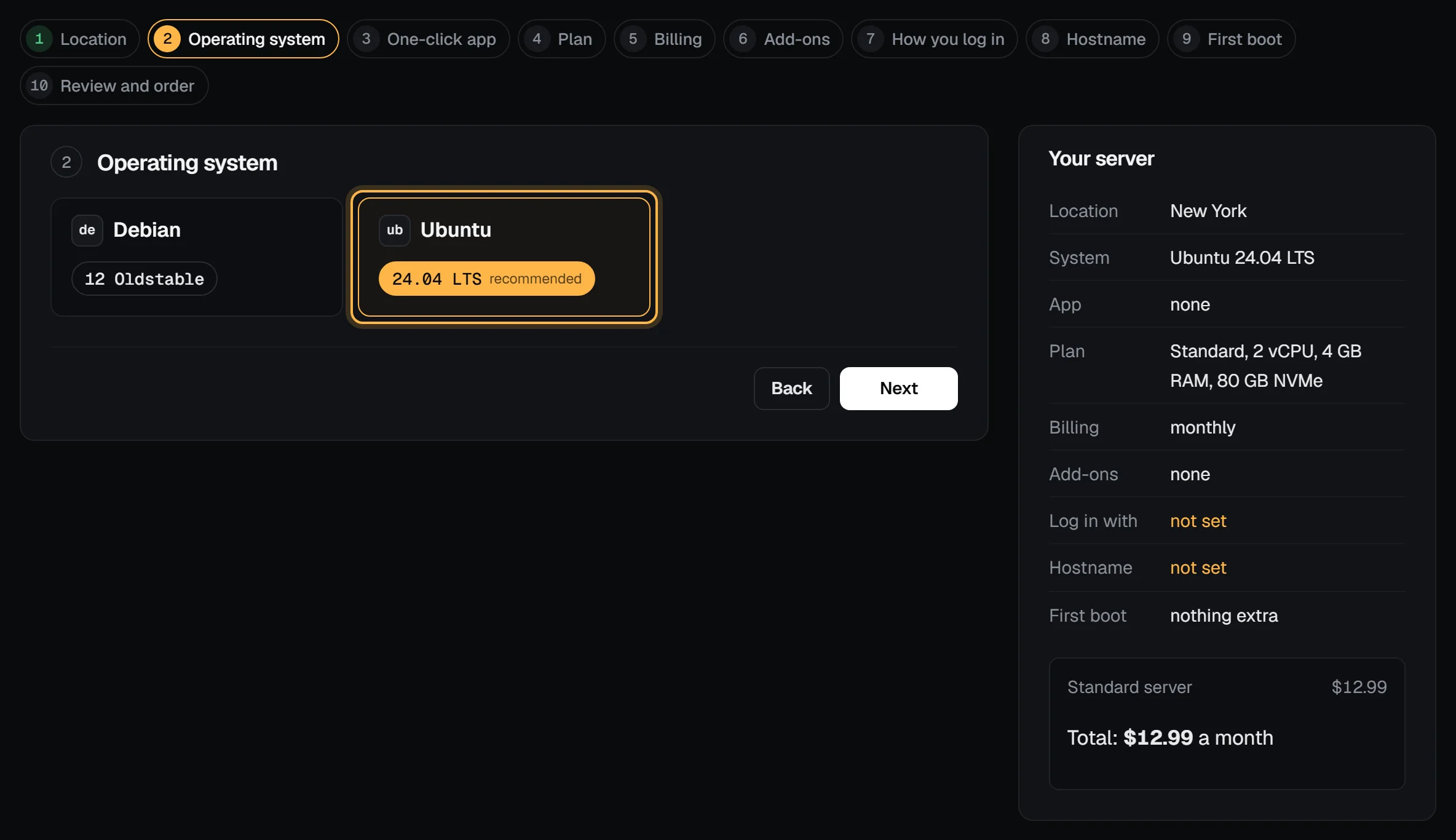Select the Ubuntu card title
The image size is (1456, 840).
point(456,230)
